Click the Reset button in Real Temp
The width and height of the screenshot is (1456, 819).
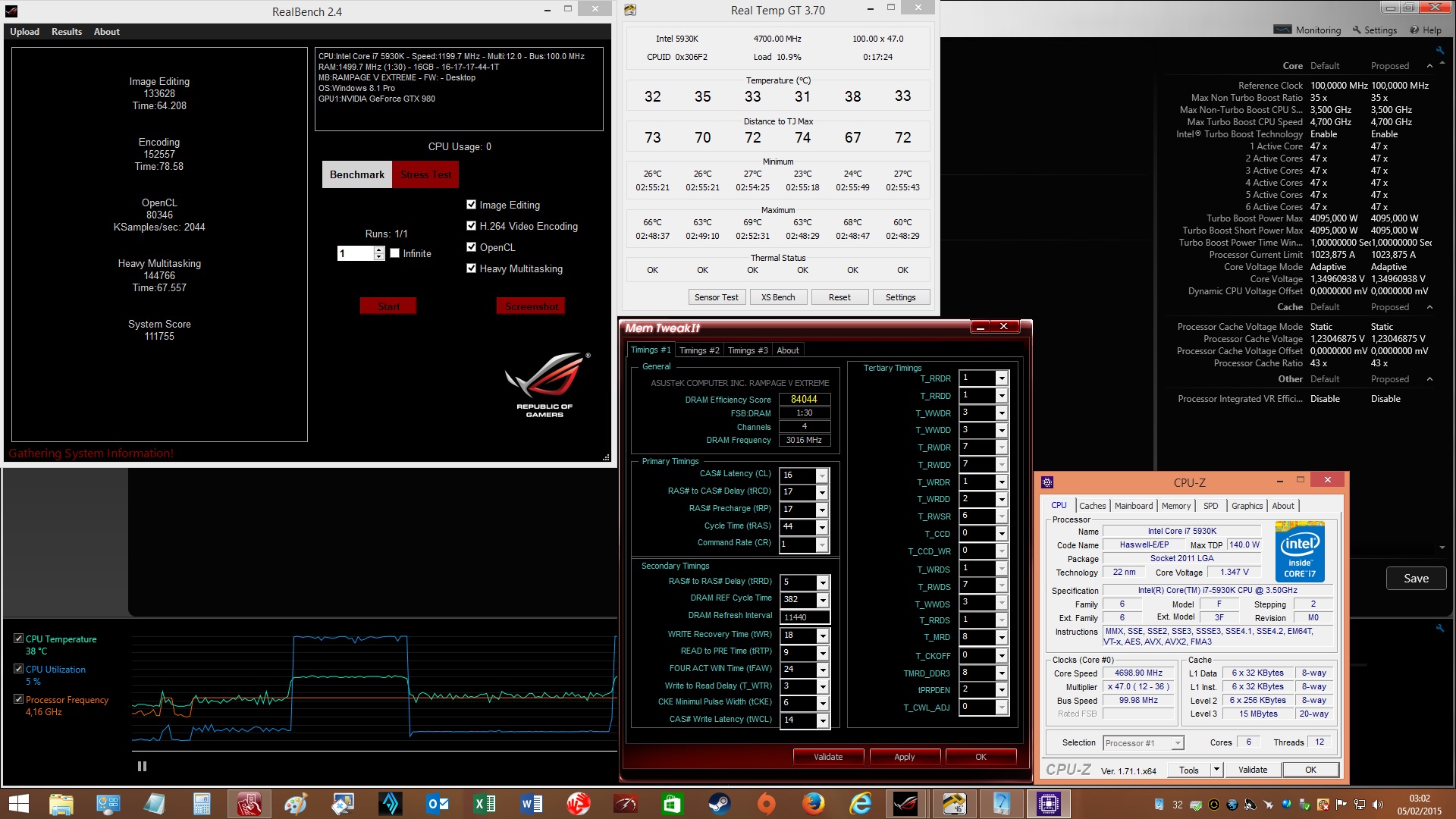(x=839, y=297)
